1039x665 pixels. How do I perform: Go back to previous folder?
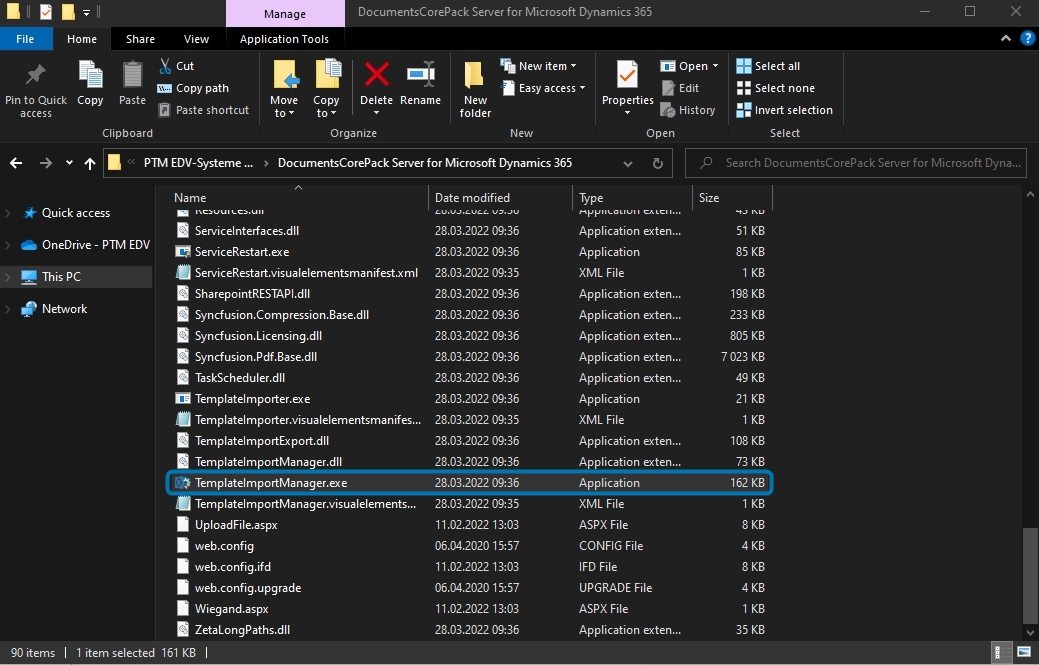tap(17, 163)
